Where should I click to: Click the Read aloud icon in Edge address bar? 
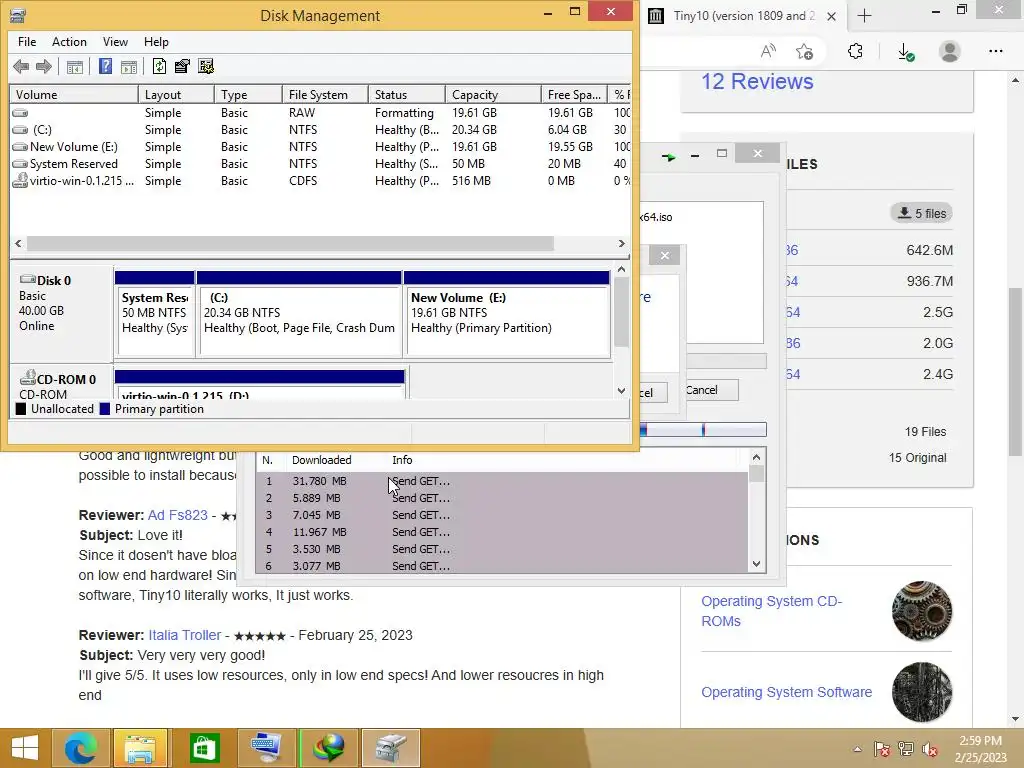pyautogui.click(x=769, y=51)
